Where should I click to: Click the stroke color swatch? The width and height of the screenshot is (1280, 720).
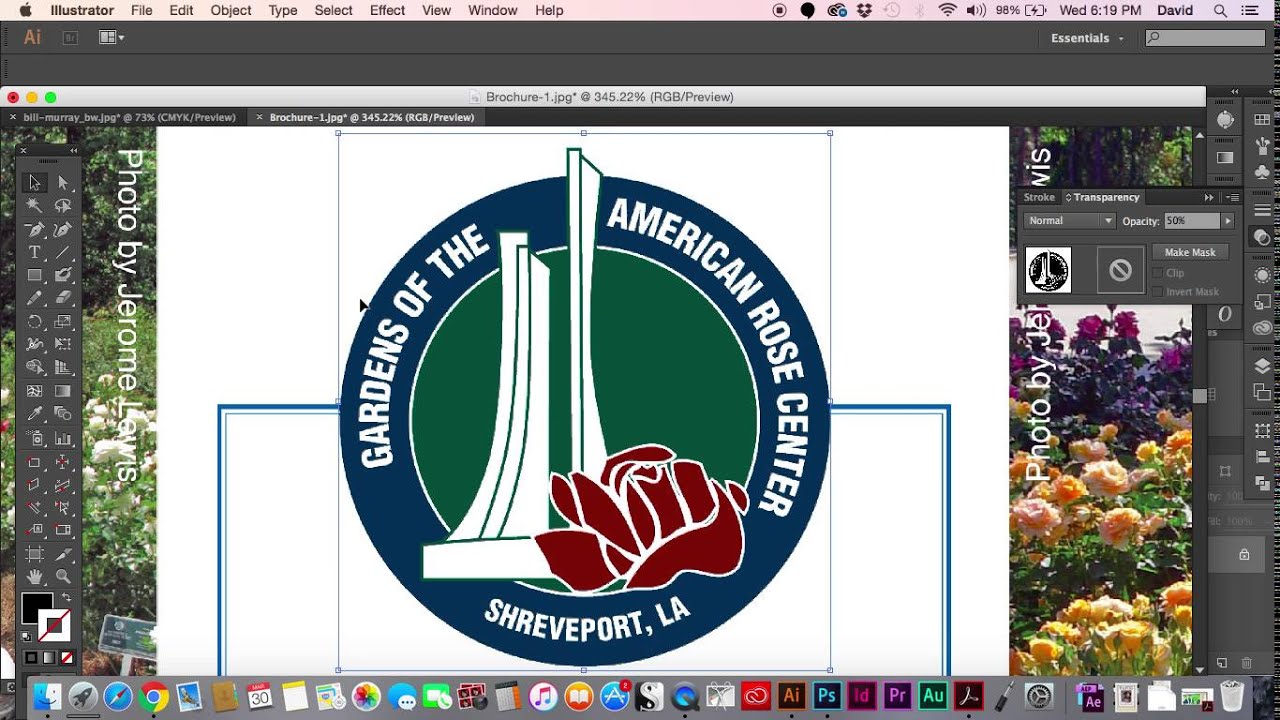(x=56, y=625)
